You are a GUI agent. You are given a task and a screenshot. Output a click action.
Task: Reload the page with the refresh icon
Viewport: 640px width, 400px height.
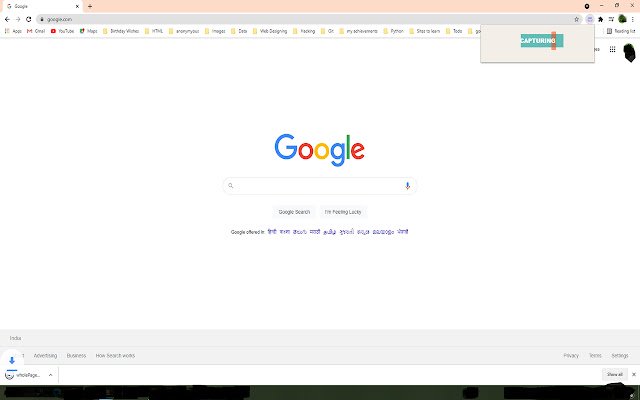click(x=29, y=19)
